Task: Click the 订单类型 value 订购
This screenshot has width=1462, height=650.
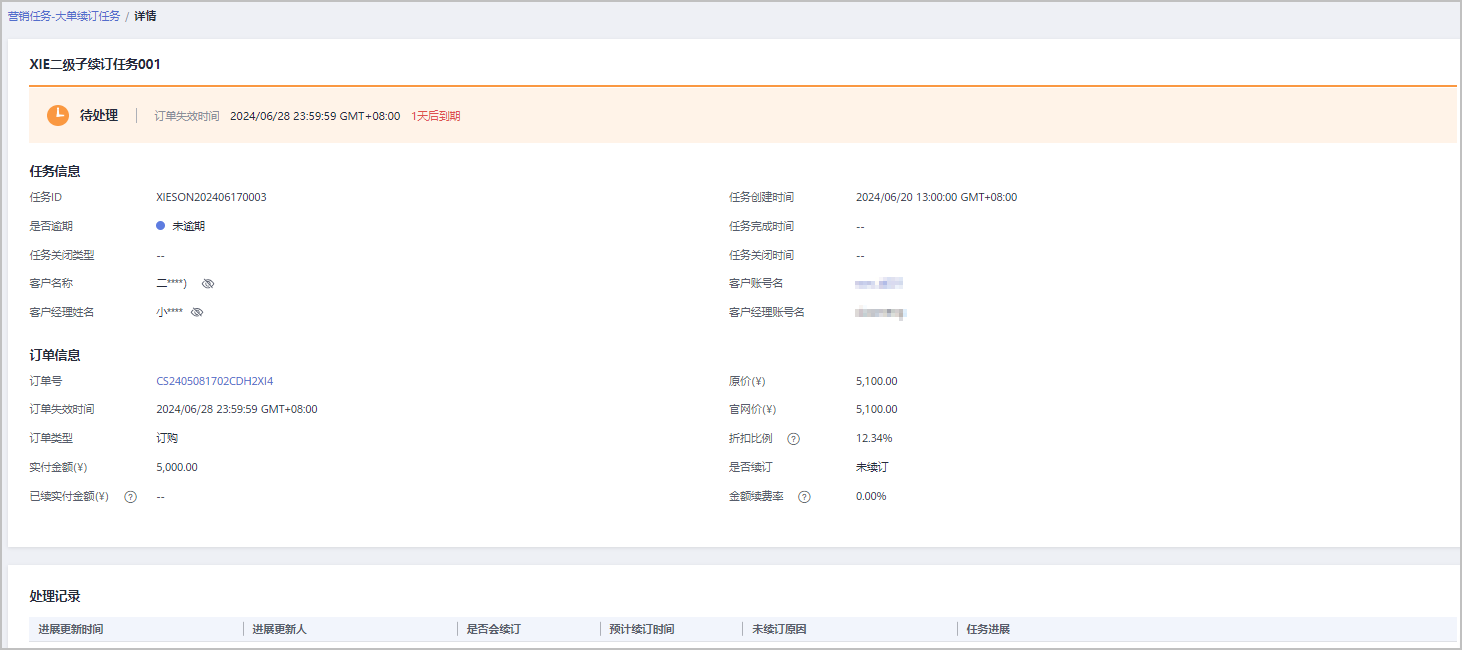Action: click(x=167, y=438)
